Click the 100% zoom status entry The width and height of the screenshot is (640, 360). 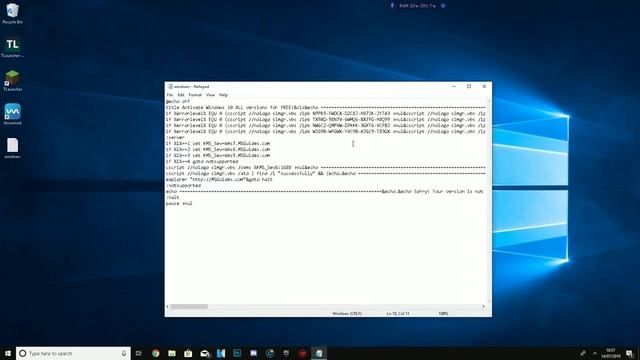[x=443, y=313]
